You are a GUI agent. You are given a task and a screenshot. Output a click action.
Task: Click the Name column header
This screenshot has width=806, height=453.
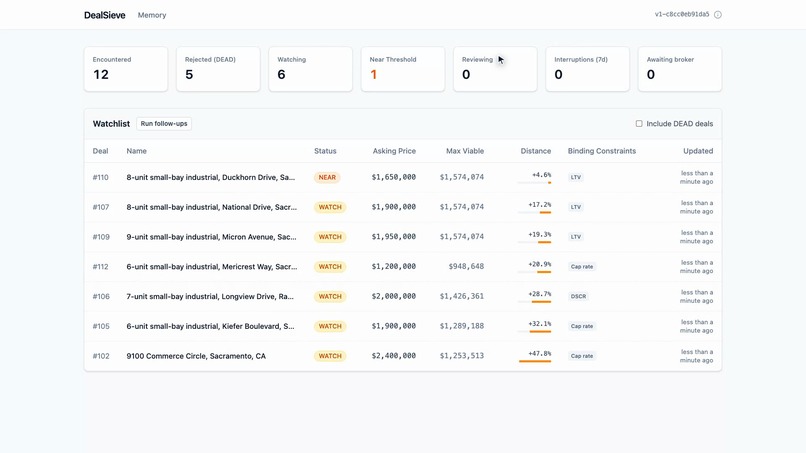(x=137, y=151)
